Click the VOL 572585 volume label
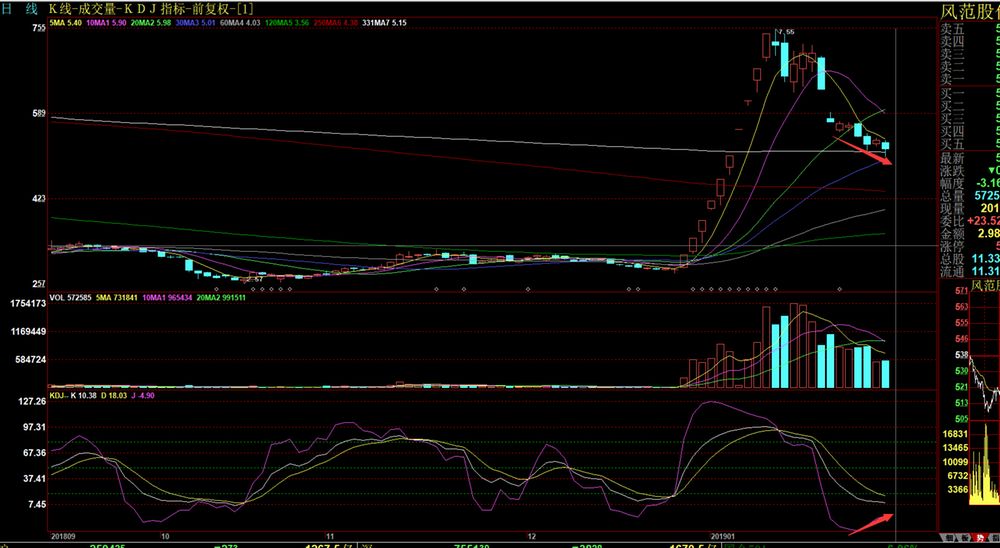The image size is (1000, 548). coord(71,297)
